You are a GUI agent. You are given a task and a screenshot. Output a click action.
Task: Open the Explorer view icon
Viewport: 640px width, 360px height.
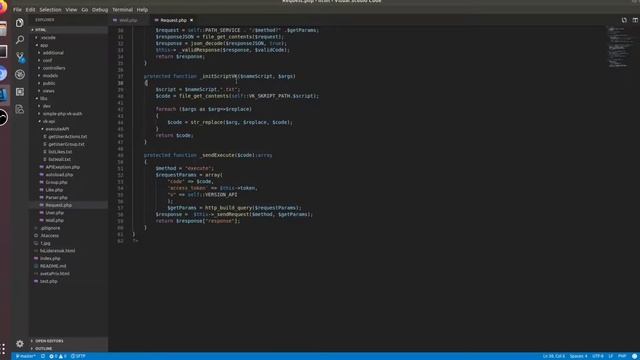click(x=20, y=23)
